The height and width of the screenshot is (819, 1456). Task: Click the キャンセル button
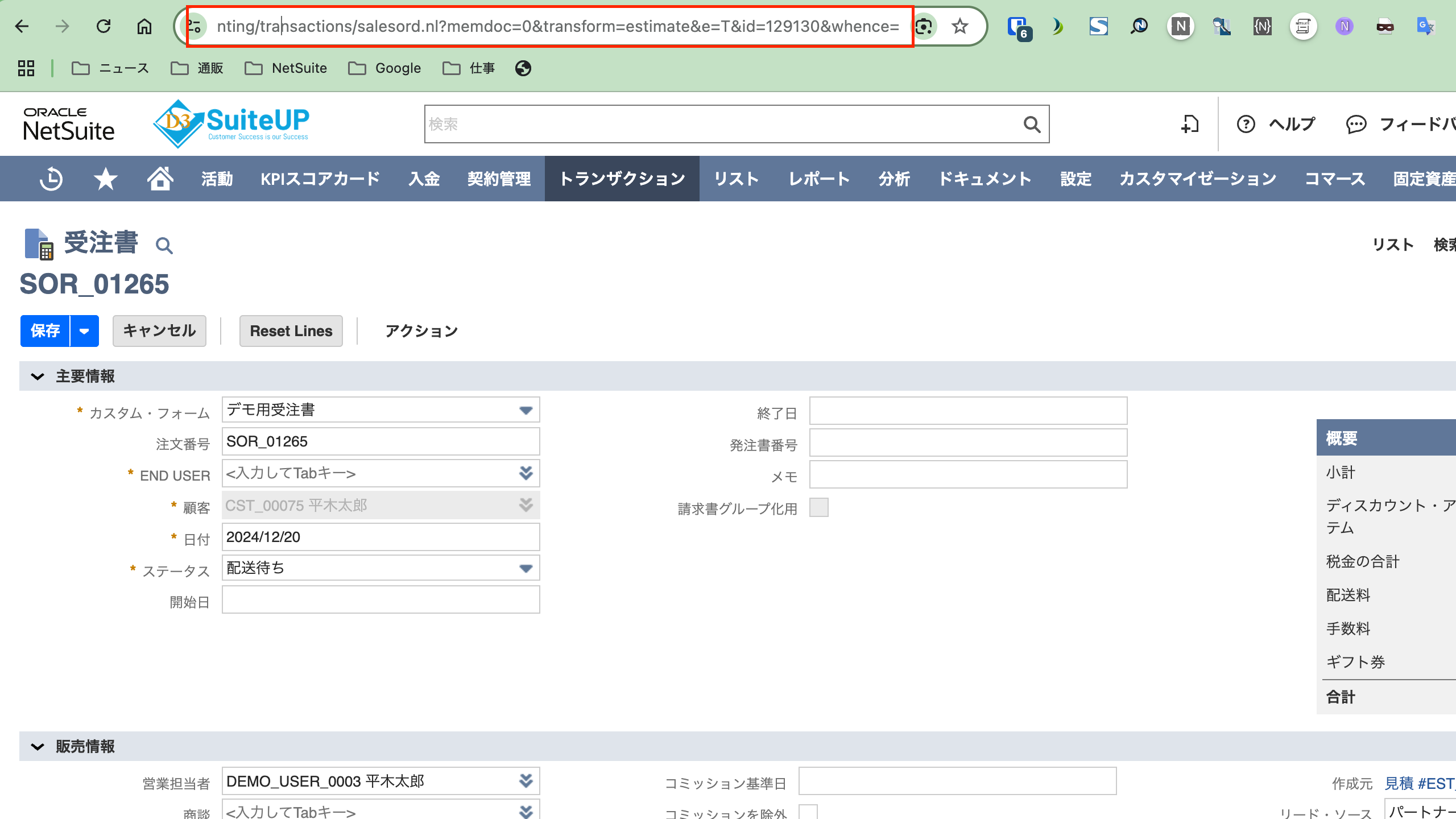(159, 331)
